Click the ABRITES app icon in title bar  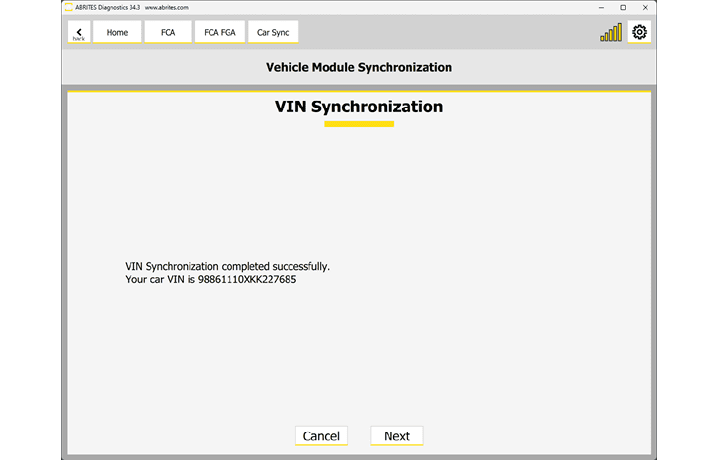pos(69,7)
